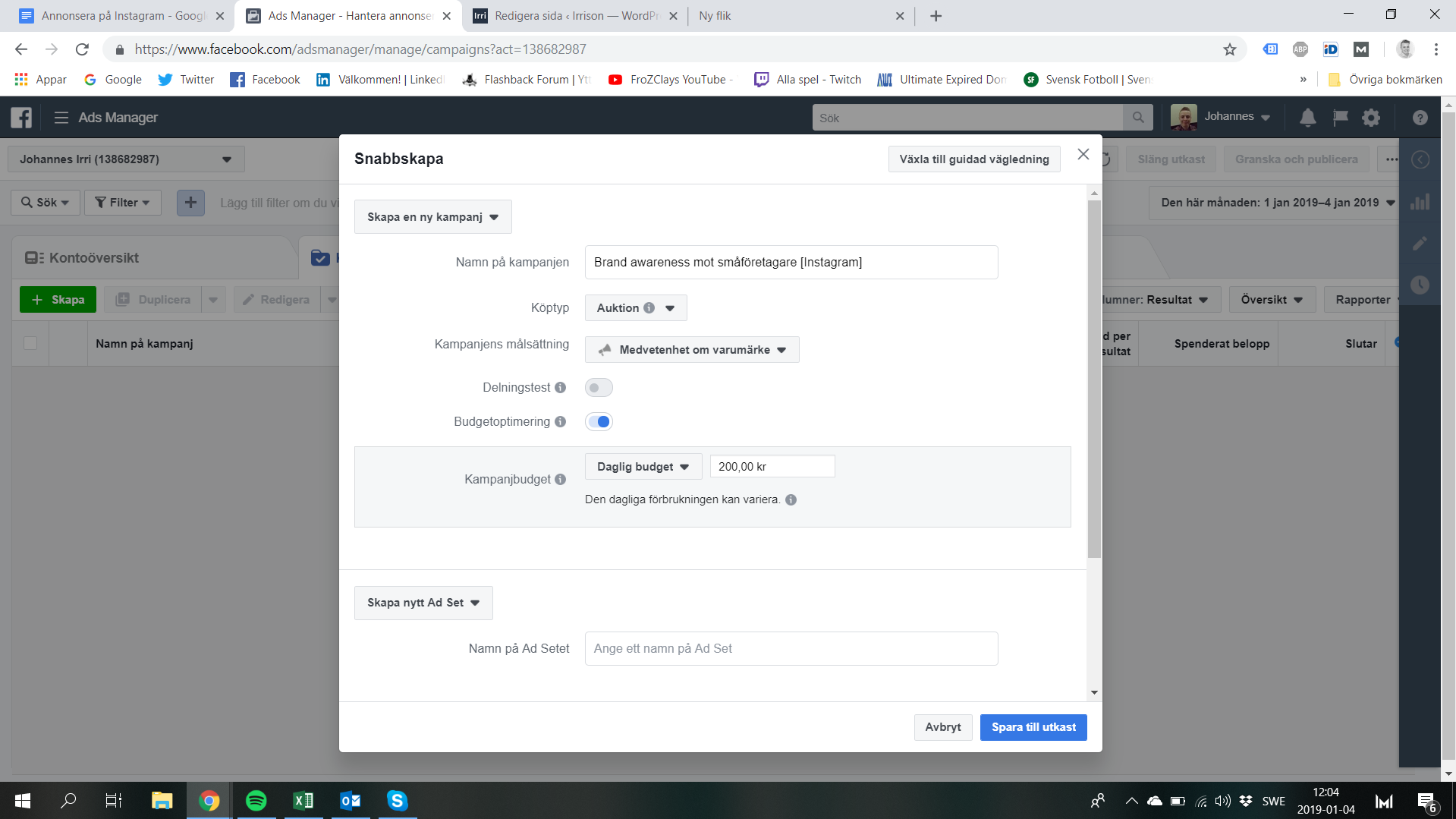Open Spotify from the taskbar
Screen dimensions: 1456x819
[256, 801]
